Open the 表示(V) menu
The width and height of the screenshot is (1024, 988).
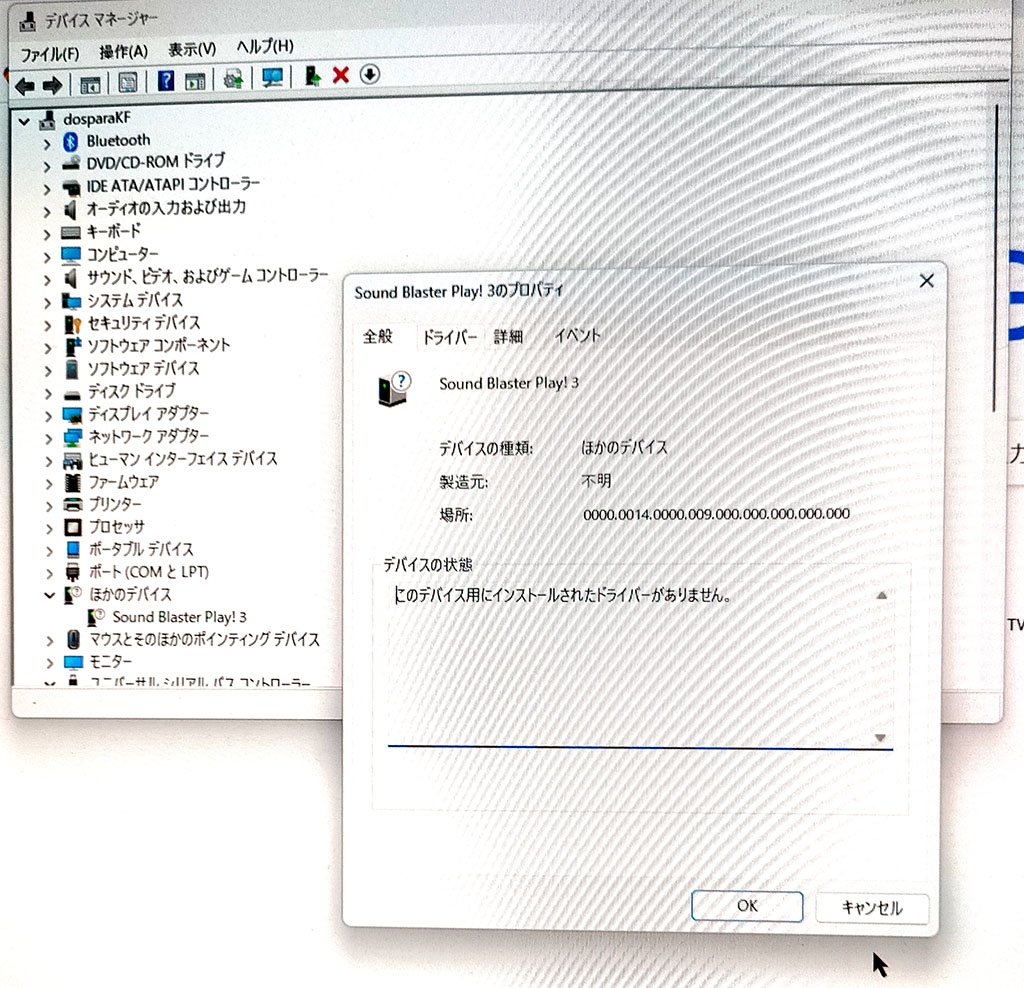tap(192, 50)
